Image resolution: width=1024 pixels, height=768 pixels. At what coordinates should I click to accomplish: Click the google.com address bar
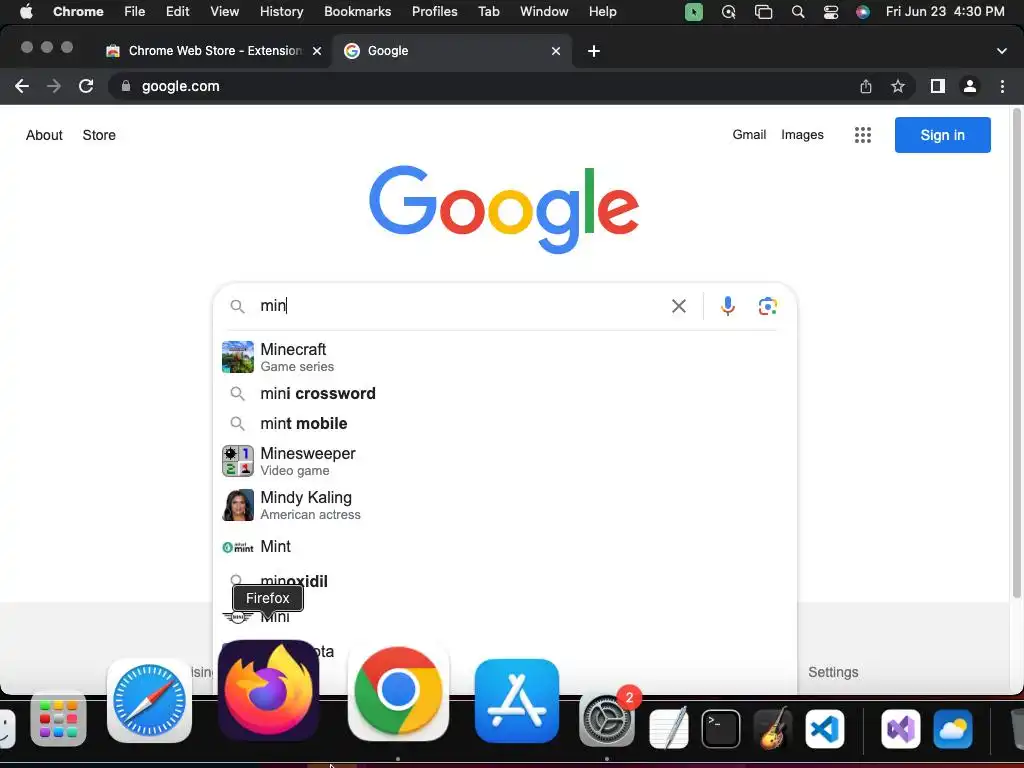point(483,86)
